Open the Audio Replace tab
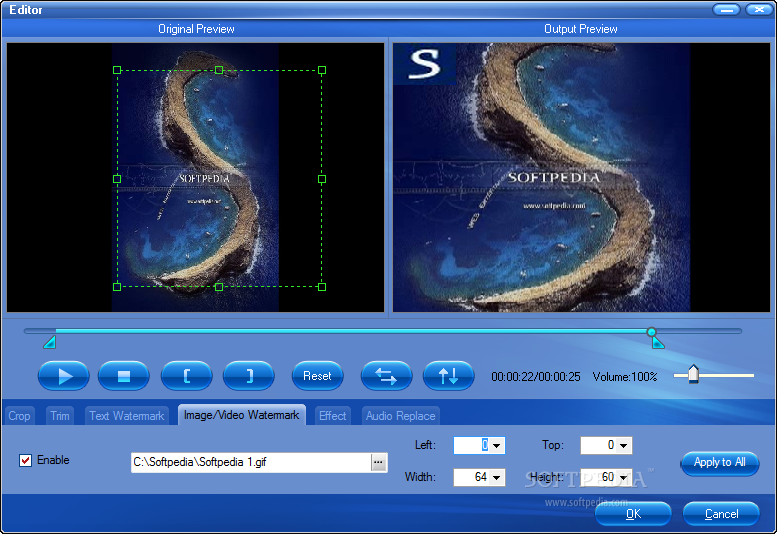This screenshot has height=534, width=777. click(x=400, y=416)
